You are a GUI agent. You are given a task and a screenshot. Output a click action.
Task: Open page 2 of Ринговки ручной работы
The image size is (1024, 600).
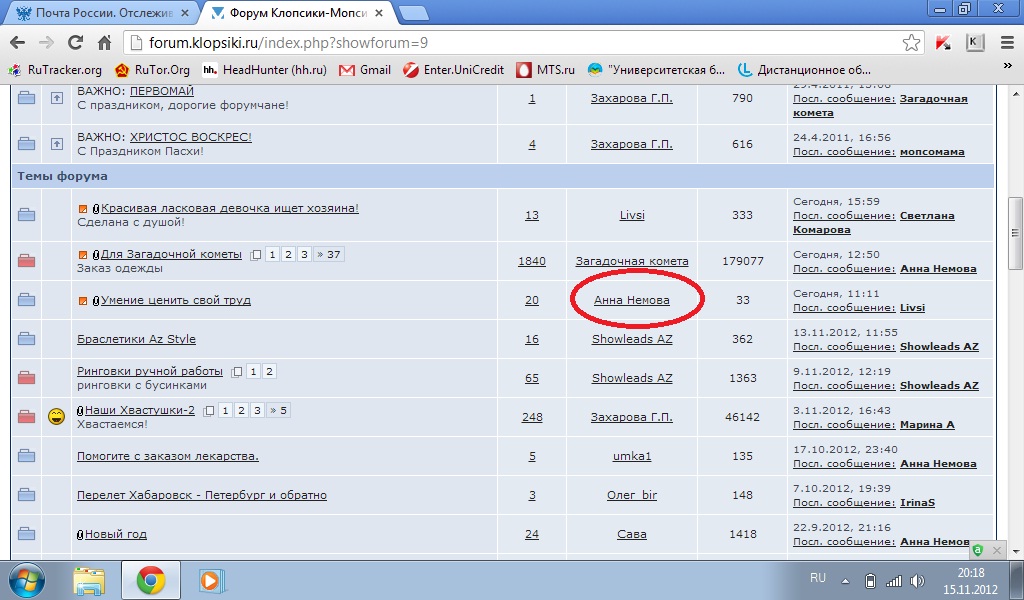269,372
